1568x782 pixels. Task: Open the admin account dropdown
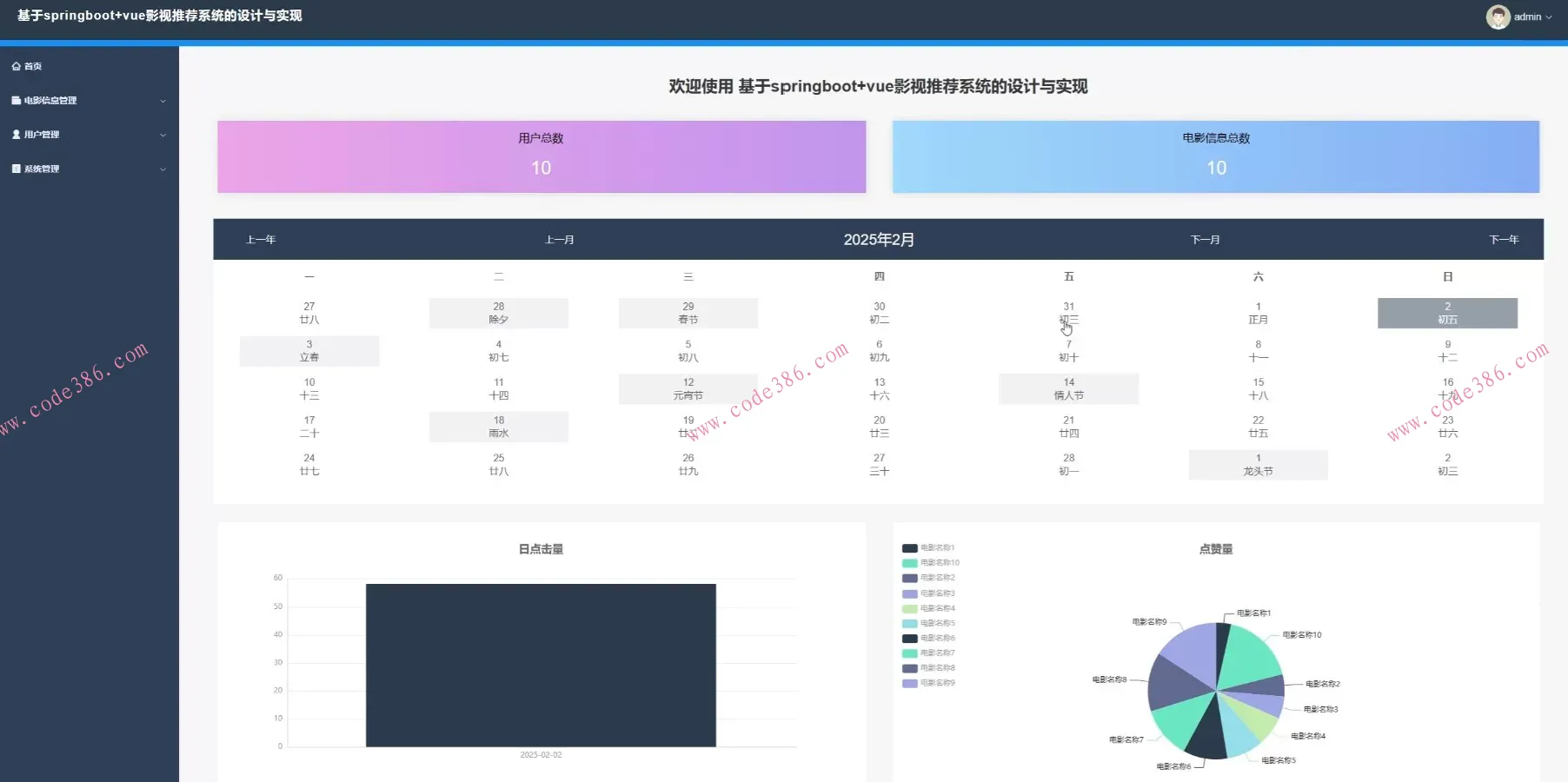(1532, 17)
